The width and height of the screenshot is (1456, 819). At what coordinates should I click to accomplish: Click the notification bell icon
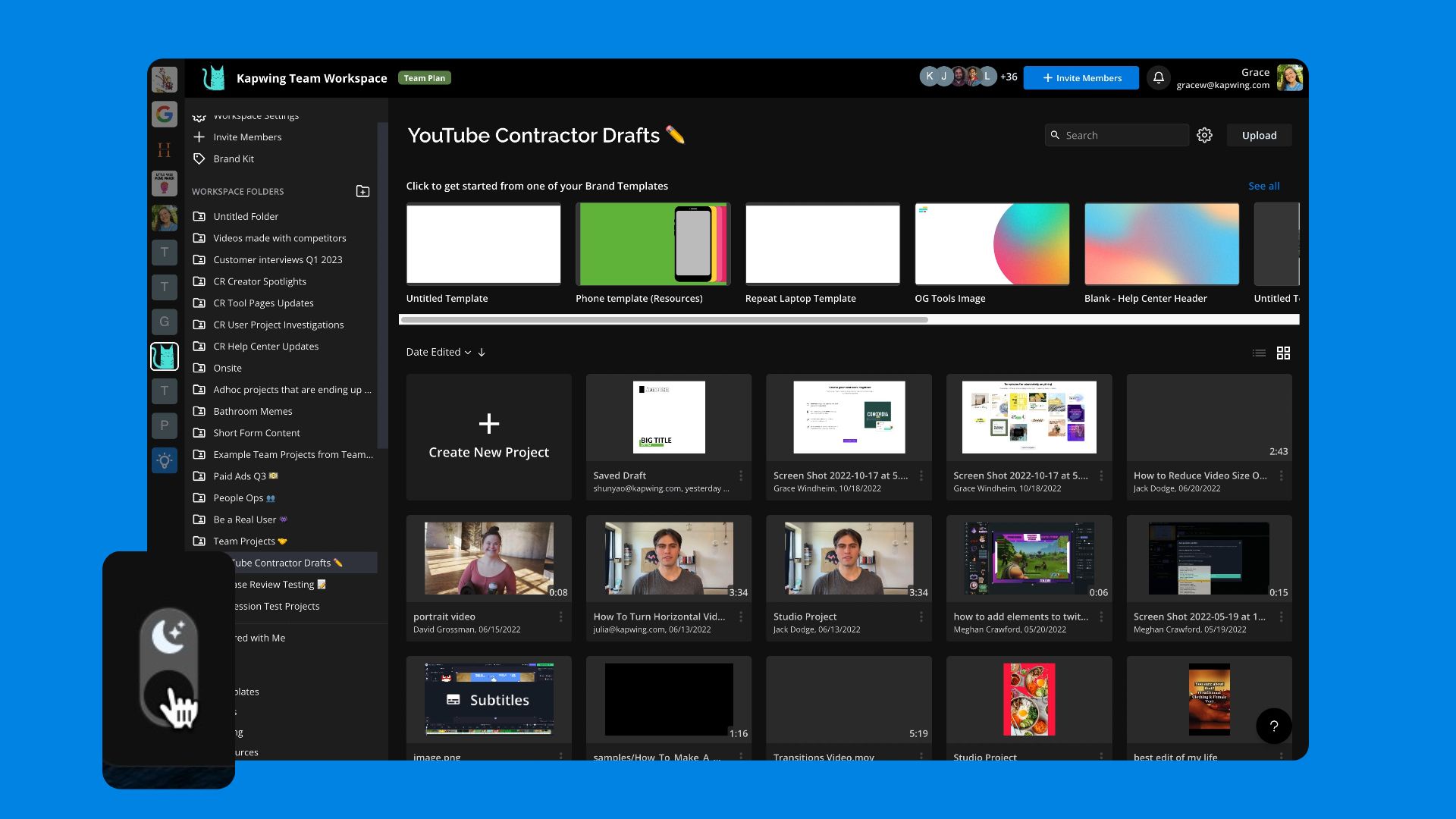(x=1158, y=77)
